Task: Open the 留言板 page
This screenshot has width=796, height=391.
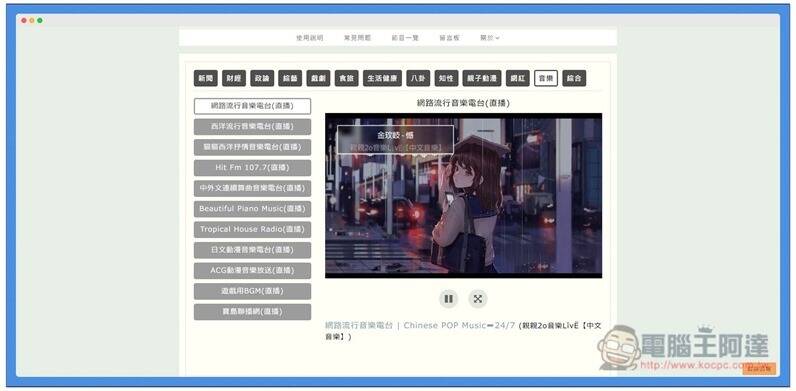Action: 450,38
